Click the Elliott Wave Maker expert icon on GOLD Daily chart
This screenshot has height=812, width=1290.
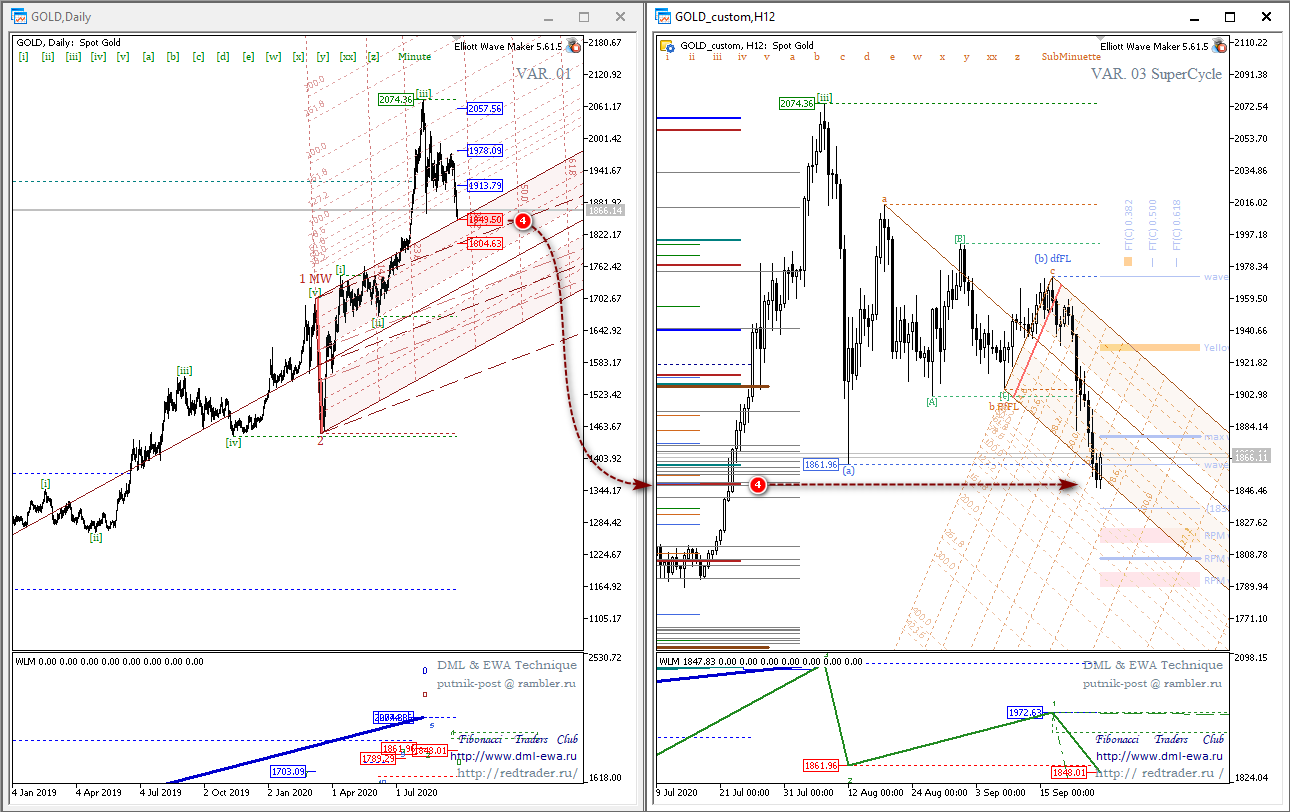pyautogui.click(x=573, y=46)
